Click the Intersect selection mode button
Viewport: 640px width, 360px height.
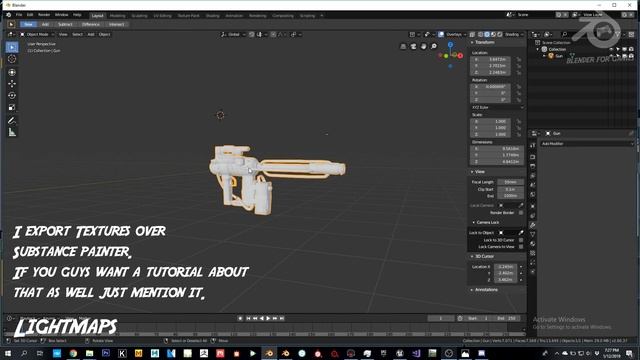tap(116, 24)
